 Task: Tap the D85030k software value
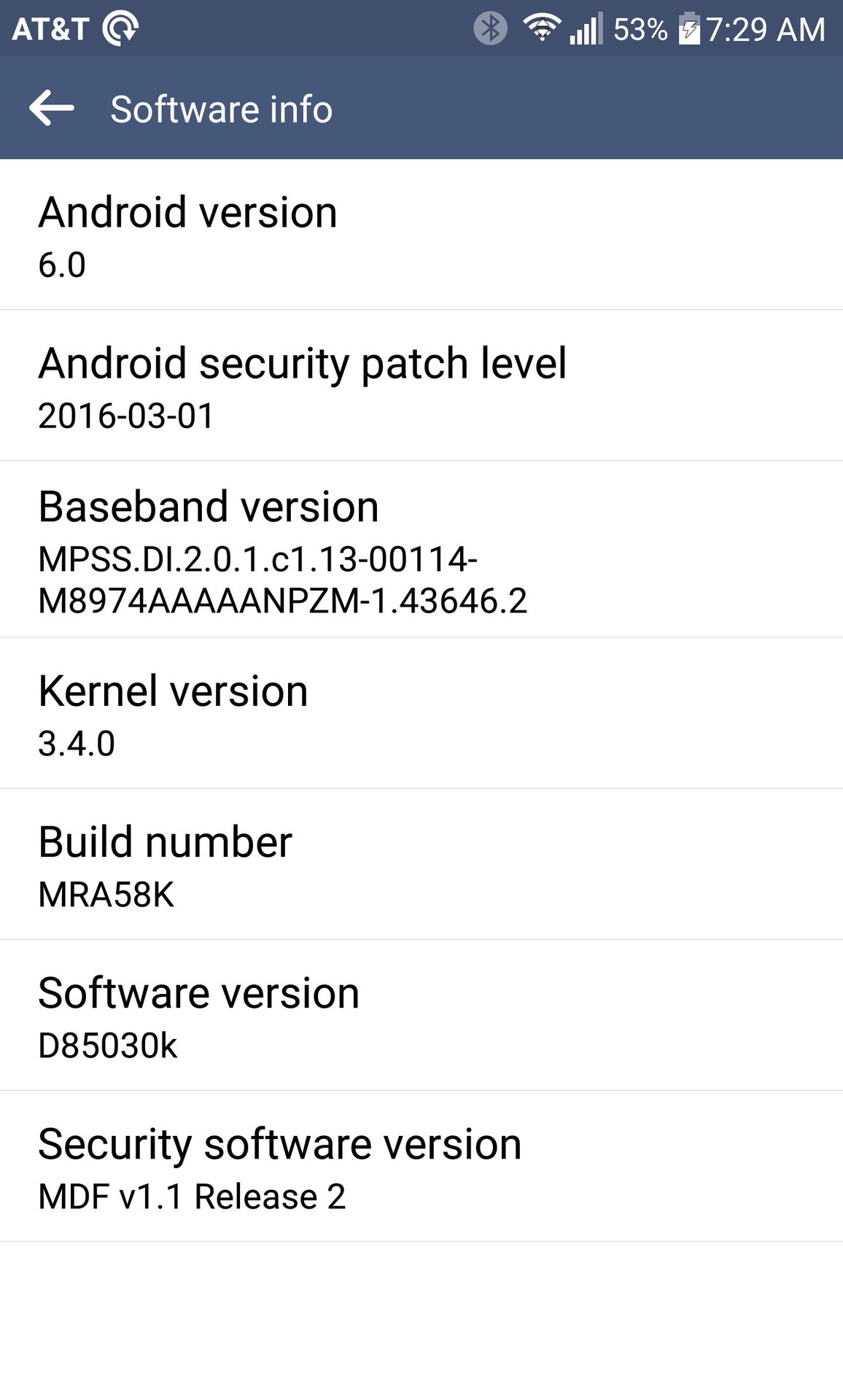[108, 1046]
